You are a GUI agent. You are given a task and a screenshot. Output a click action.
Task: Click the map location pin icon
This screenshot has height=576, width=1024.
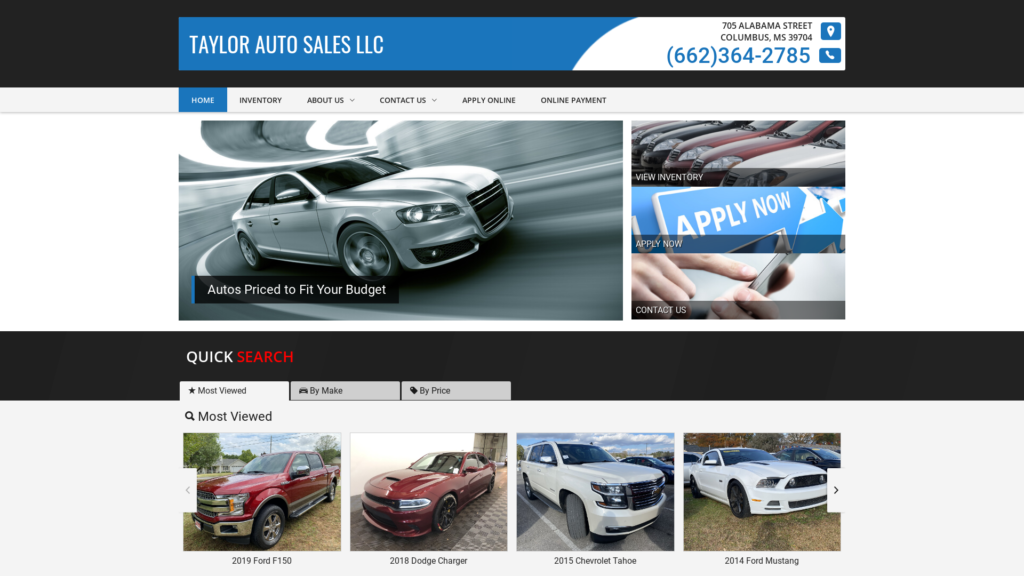coord(830,31)
